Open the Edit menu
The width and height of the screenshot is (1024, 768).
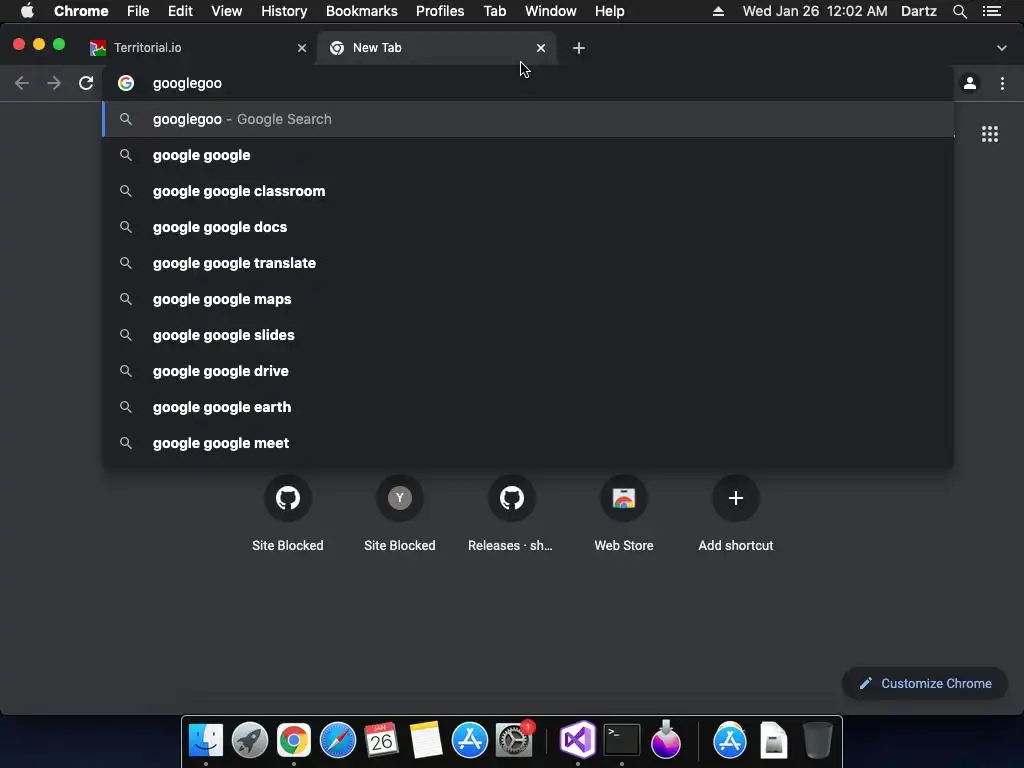click(x=180, y=11)
